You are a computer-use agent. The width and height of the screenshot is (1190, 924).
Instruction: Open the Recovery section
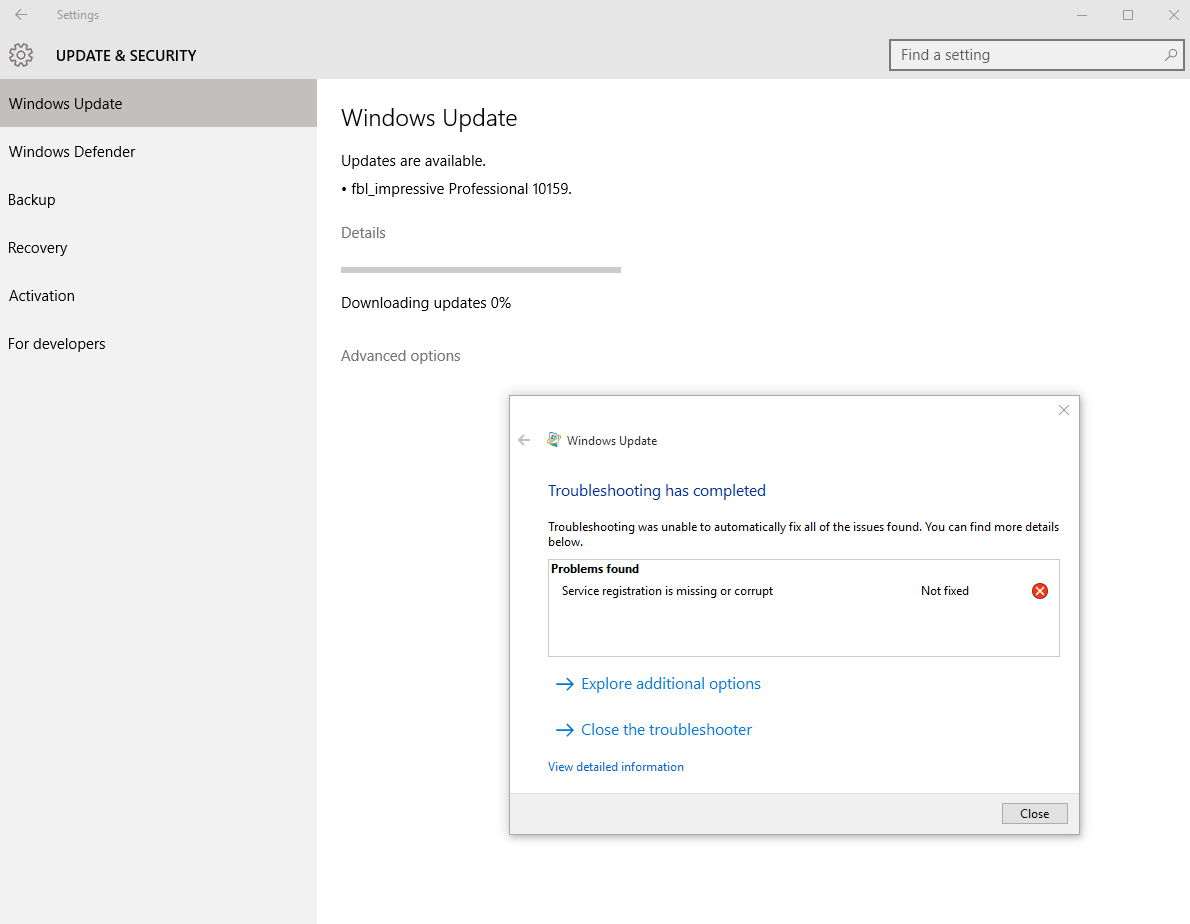coord(158,247)
